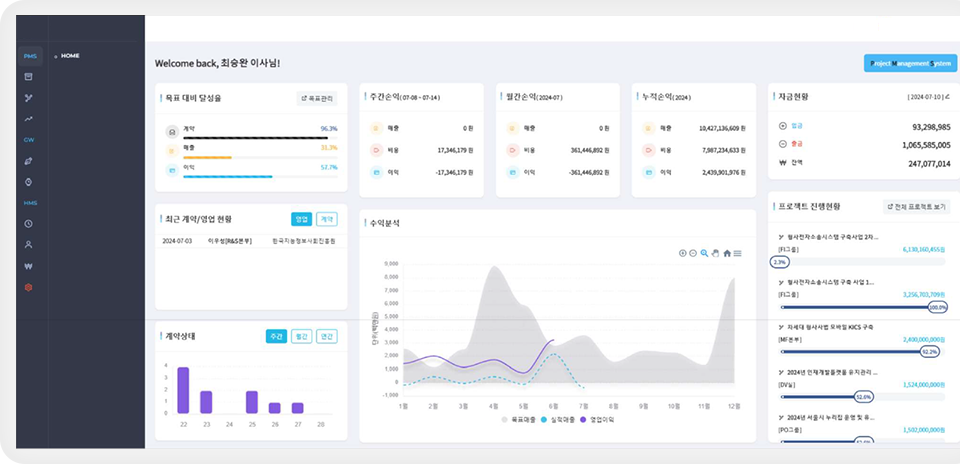Click the chart zoom-in plus icon
This screenshot has height=464, width=960.
[x=682, y=253]
